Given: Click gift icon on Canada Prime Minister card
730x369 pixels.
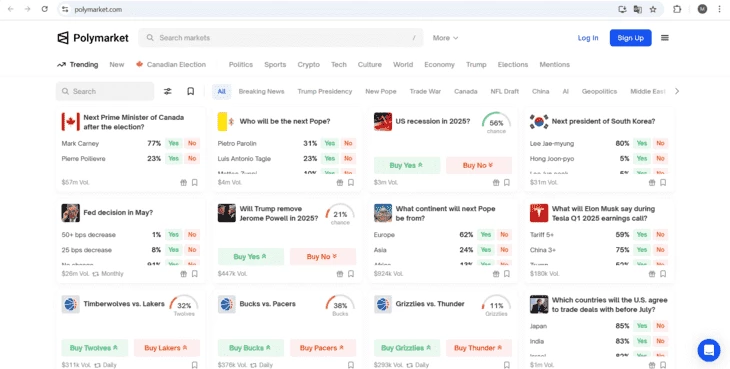Looking at the screenshot, I should click(x=183, y=182).
